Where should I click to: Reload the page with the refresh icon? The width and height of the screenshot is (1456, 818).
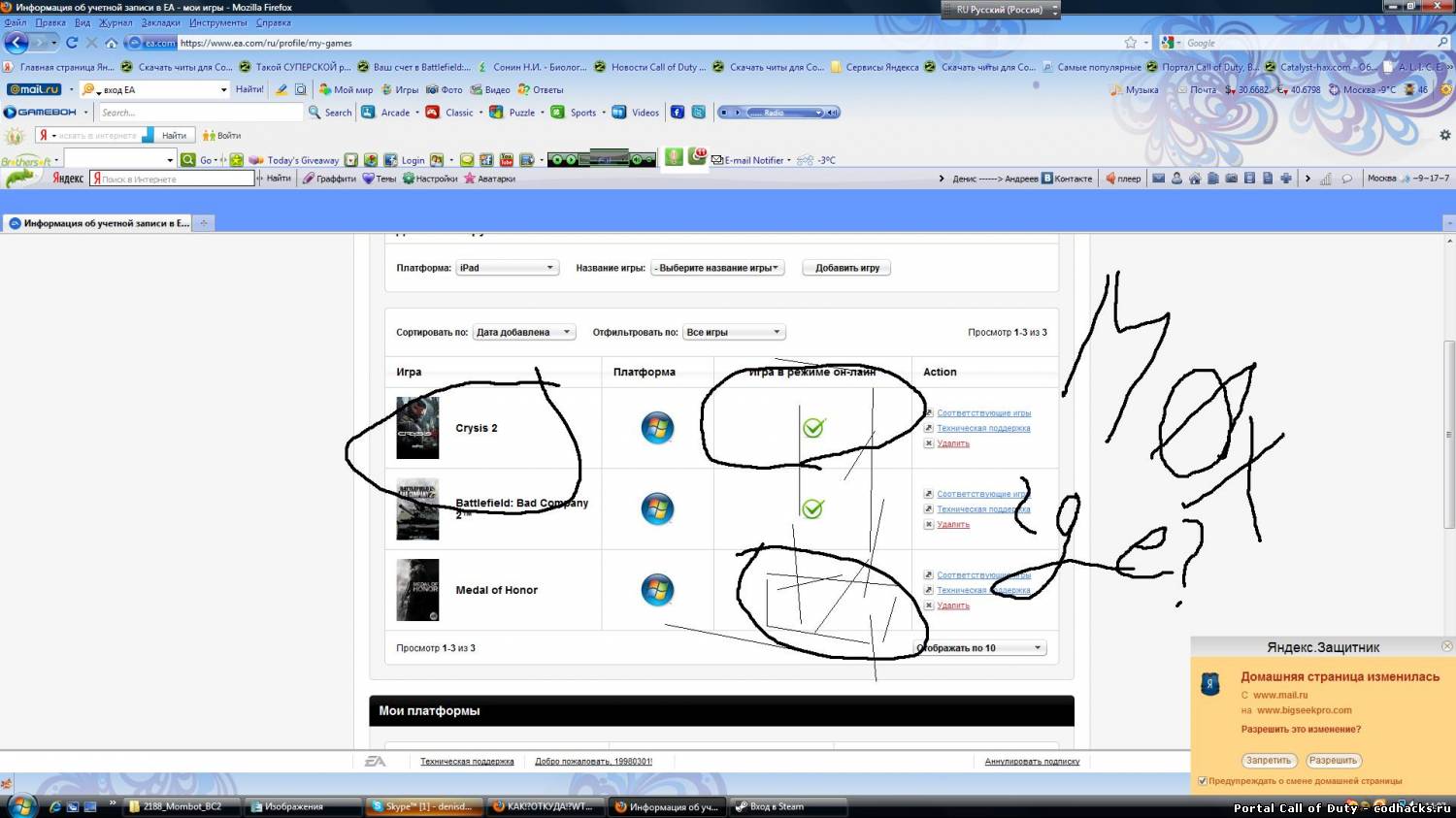pos(72,43)
